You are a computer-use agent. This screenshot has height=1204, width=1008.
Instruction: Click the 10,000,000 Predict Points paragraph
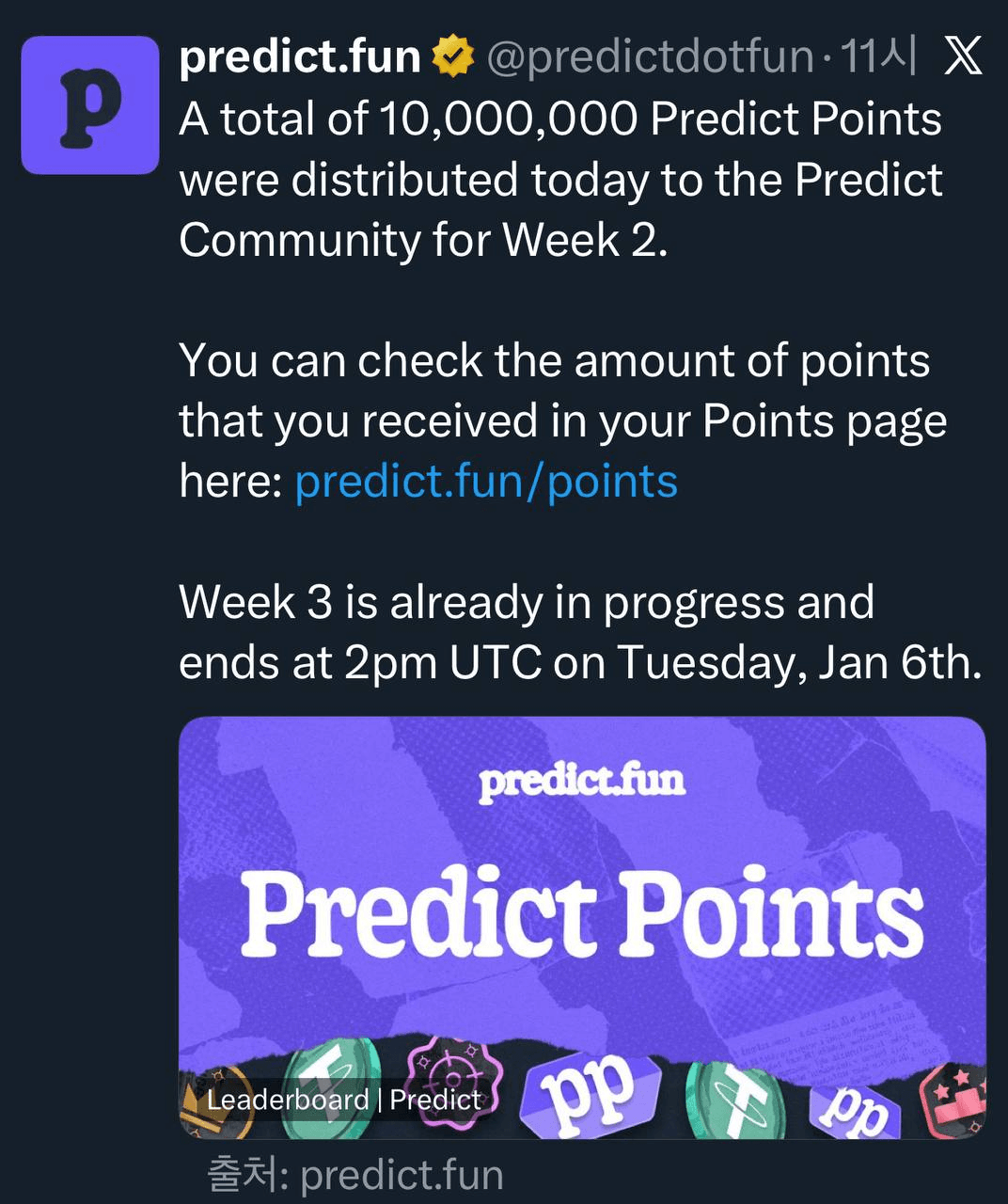(560, 179)
